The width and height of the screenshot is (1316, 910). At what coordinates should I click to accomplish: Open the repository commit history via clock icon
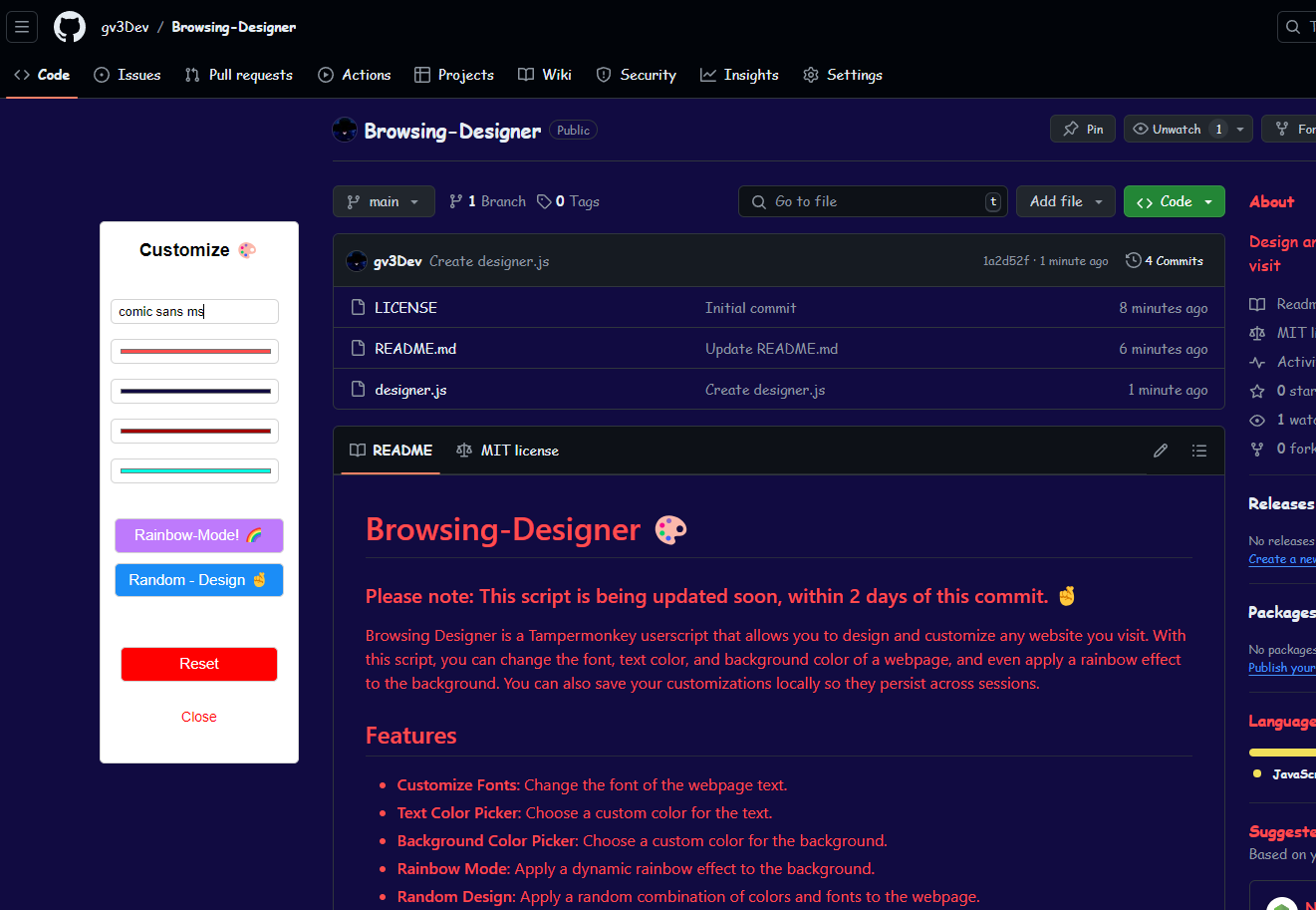click(x=1133, y=260)
